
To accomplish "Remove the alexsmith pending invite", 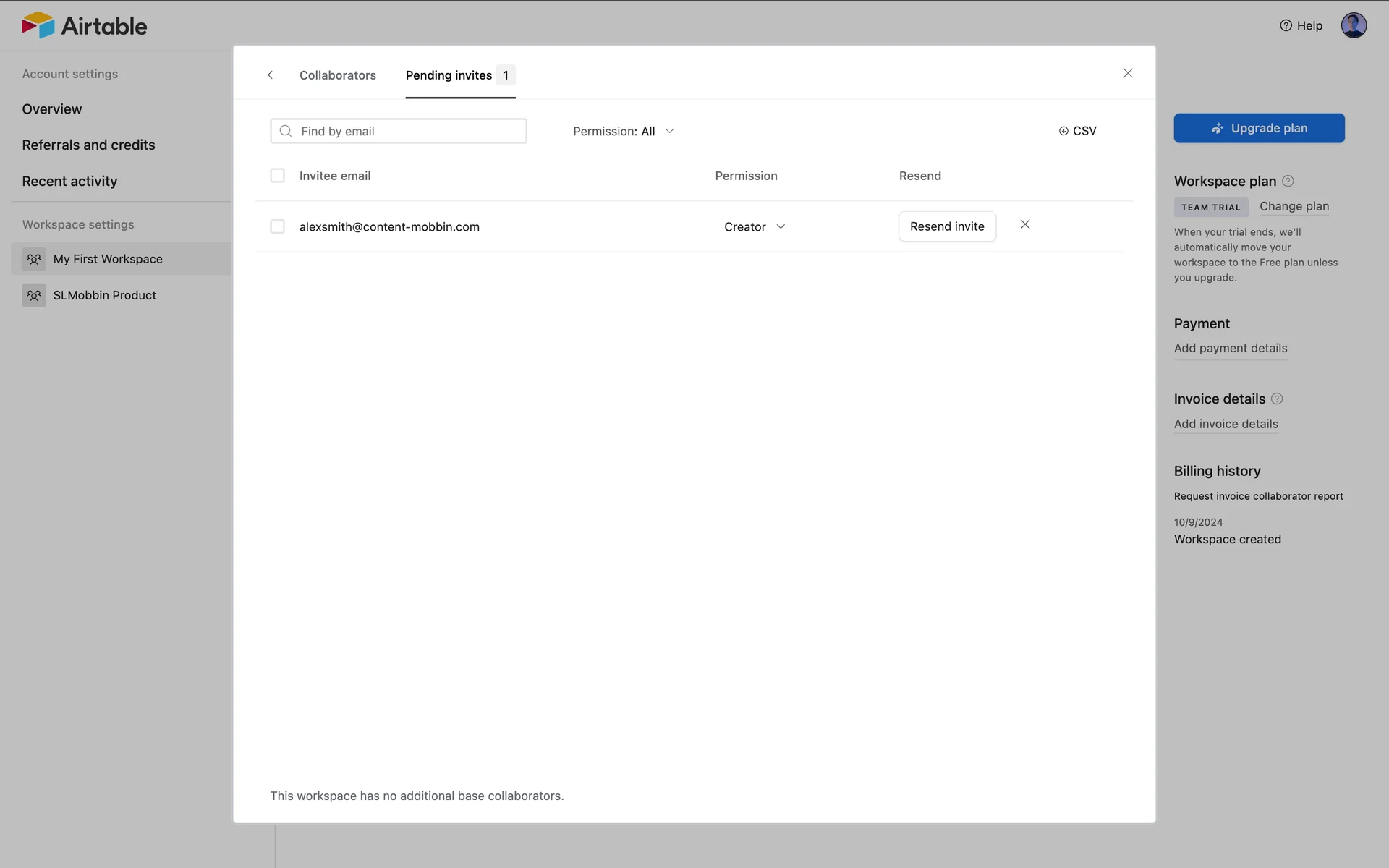I will pos(1025,225).
